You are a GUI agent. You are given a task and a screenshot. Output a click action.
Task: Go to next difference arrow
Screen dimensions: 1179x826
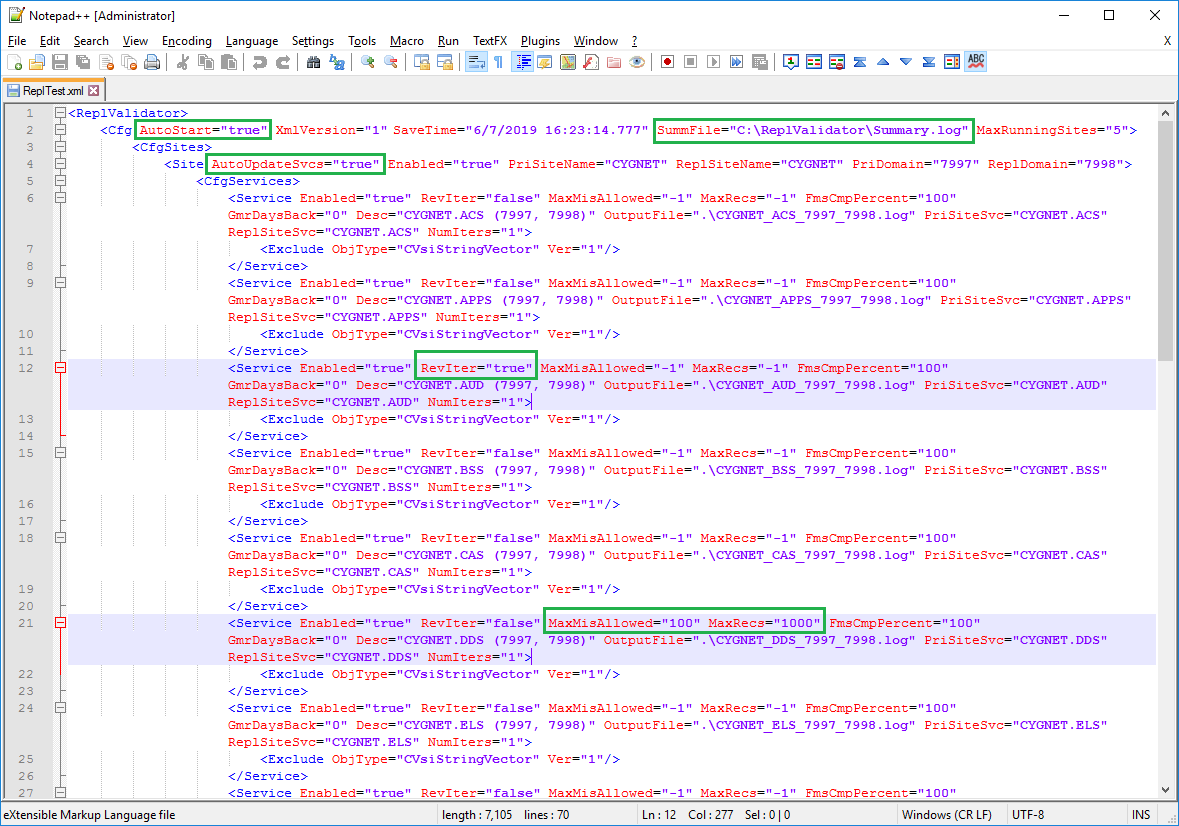[x=906, y=62]
